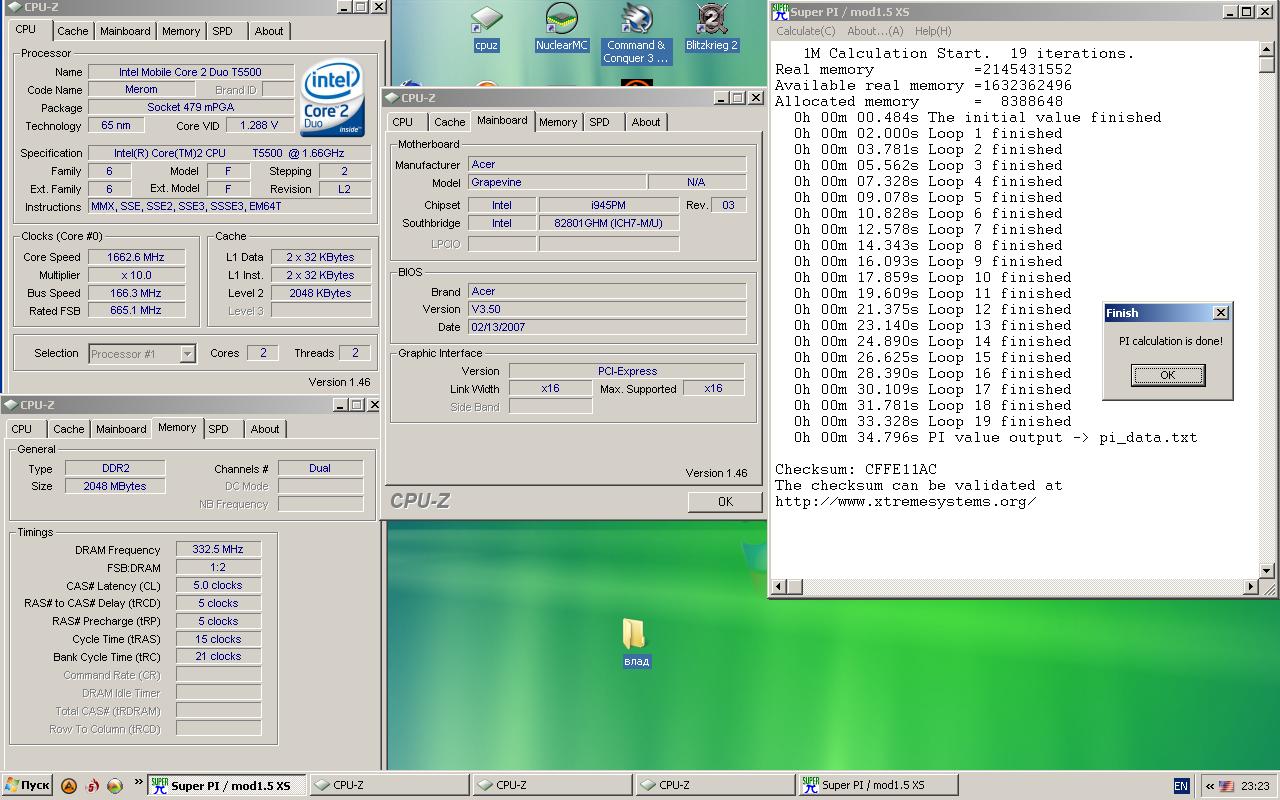This screenshot has height=800, width=1280.
Task: Open SPD tab in top CPU-Z window
Action: click(x=222, y=31)
